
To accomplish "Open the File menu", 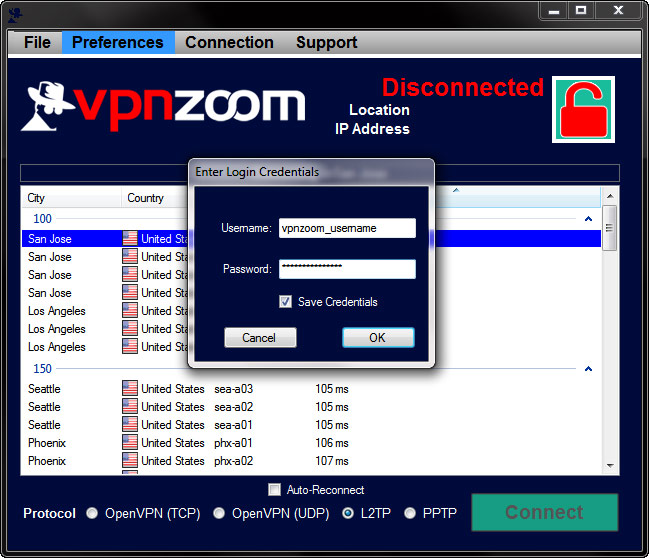I will click(x=37, y=42).
